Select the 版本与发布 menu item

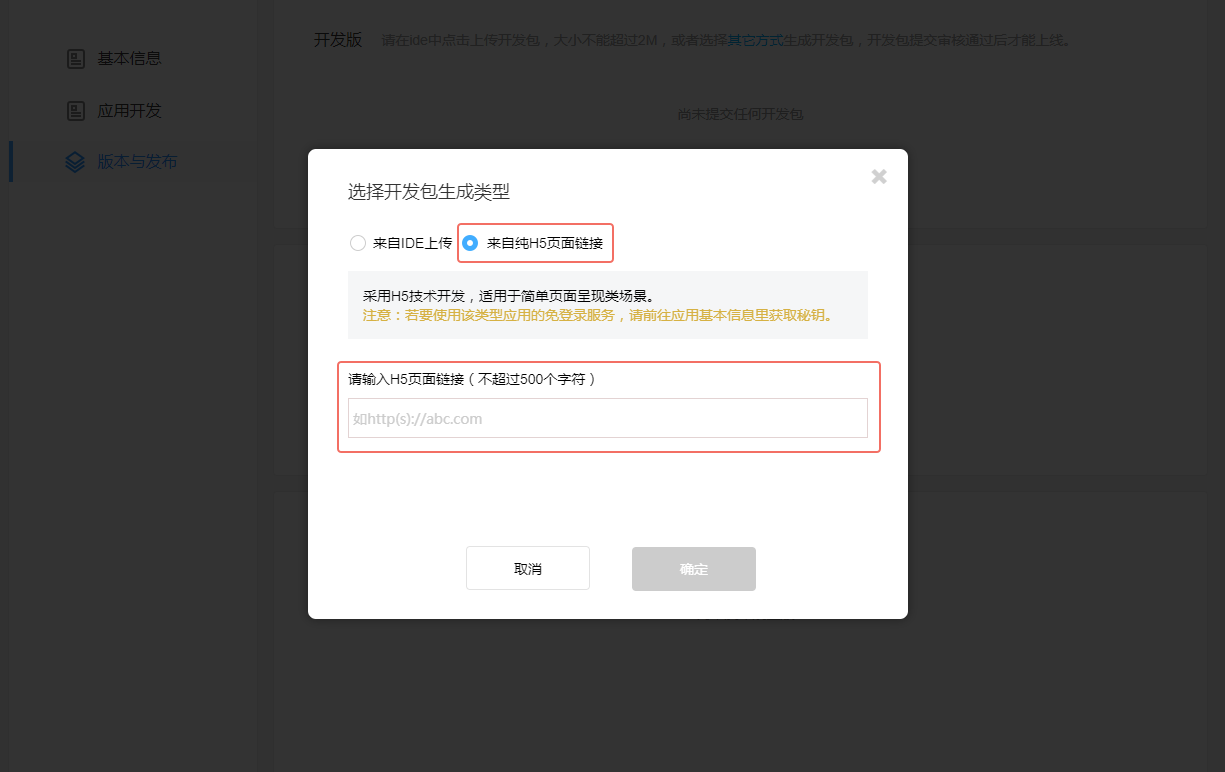[x=137, y=162]
